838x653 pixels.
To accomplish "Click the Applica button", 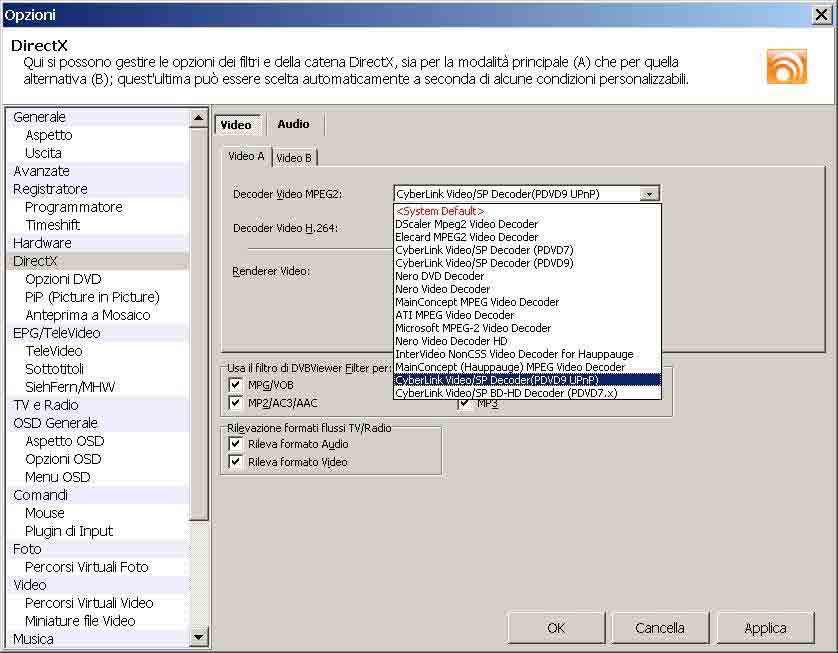I will pos(765,628).
